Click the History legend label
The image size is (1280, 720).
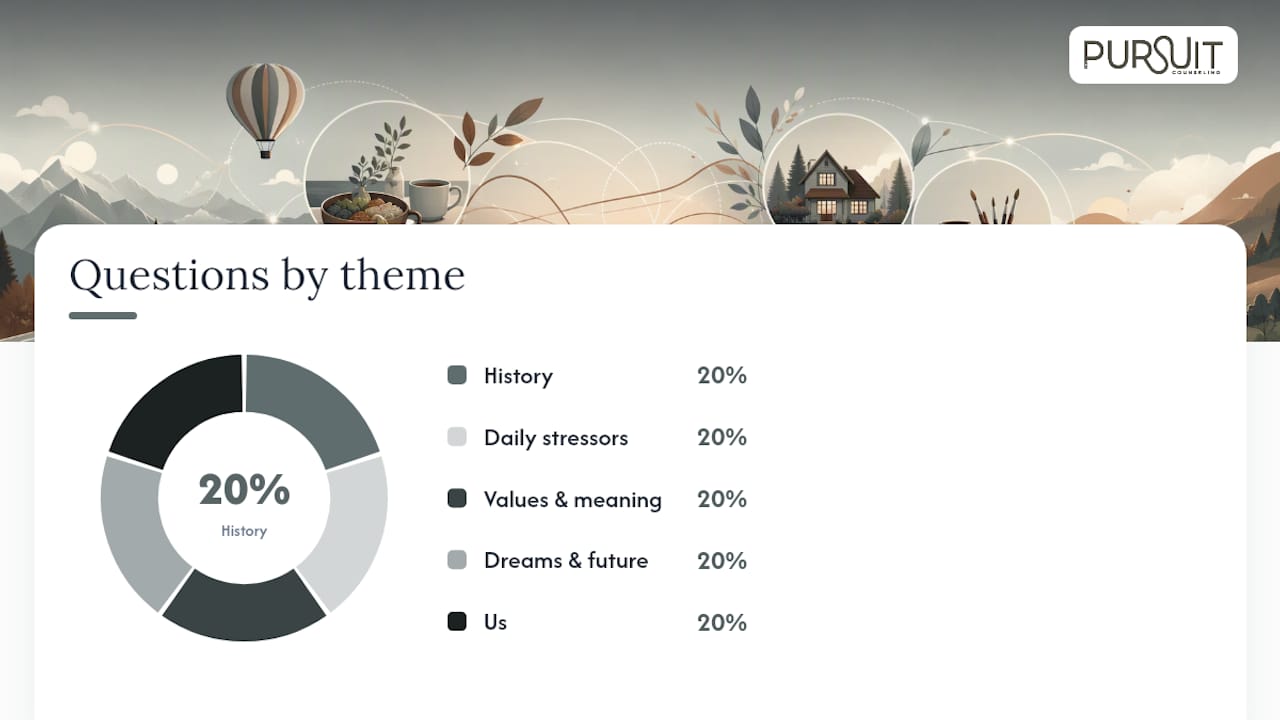[x=518, y=376]
